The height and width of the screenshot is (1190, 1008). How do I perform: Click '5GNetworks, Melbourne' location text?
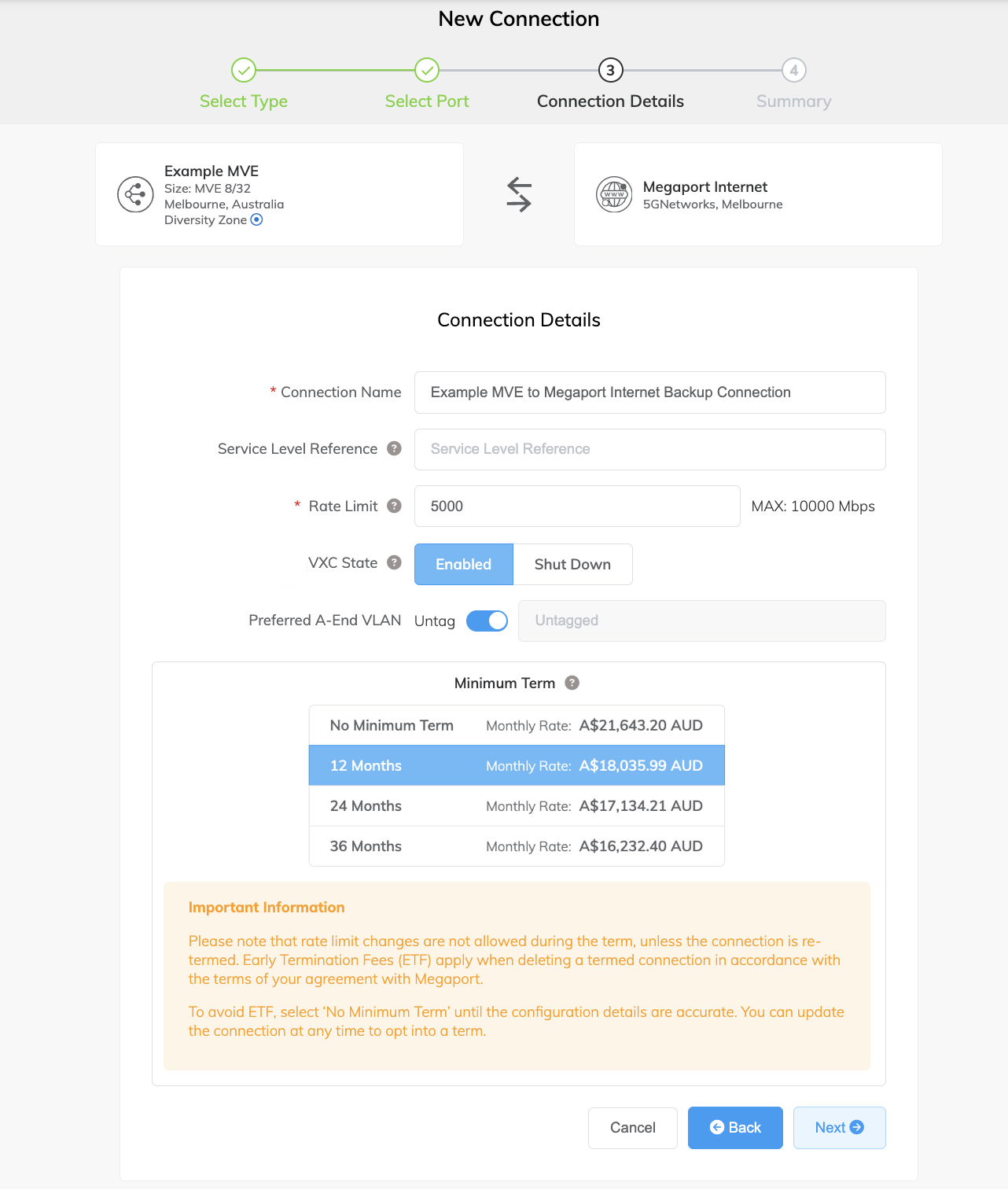click(x=713, y=204)
